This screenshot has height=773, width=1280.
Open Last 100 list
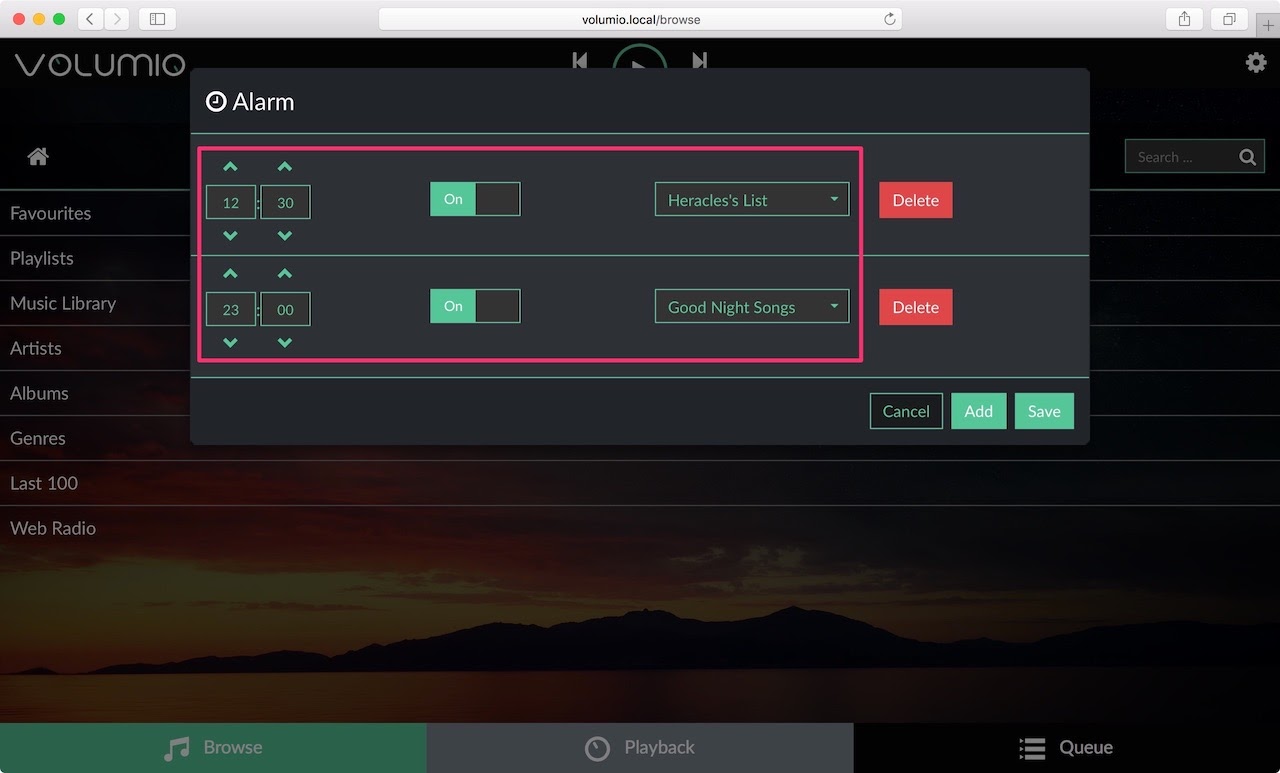pyautogui.click(x=640, y=483)
